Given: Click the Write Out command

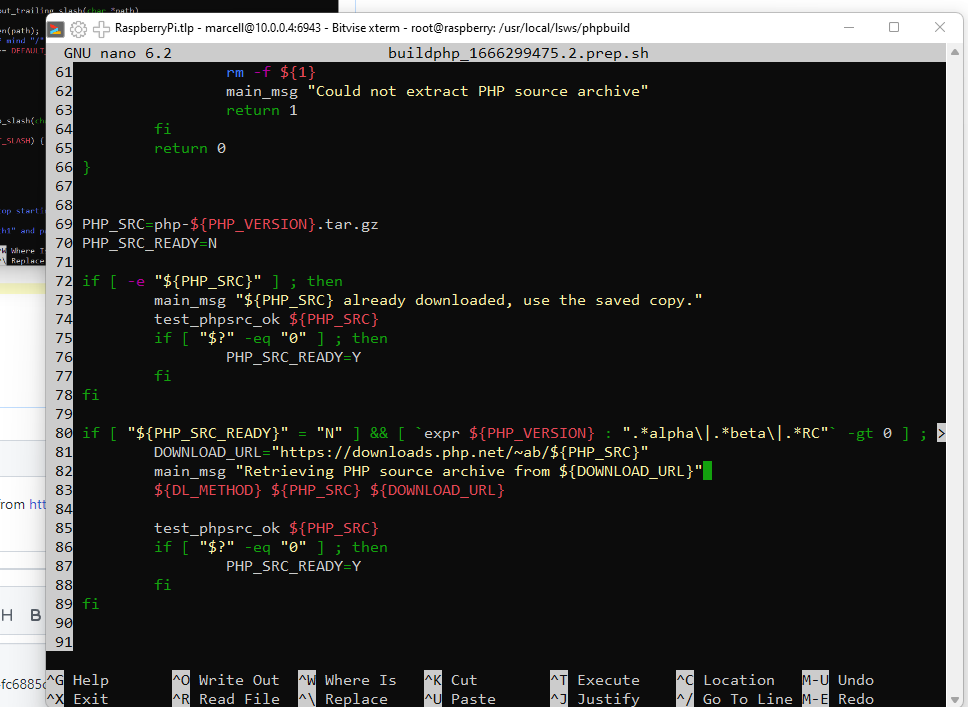Looking at the screenshot, I should [x=238, y=680].
